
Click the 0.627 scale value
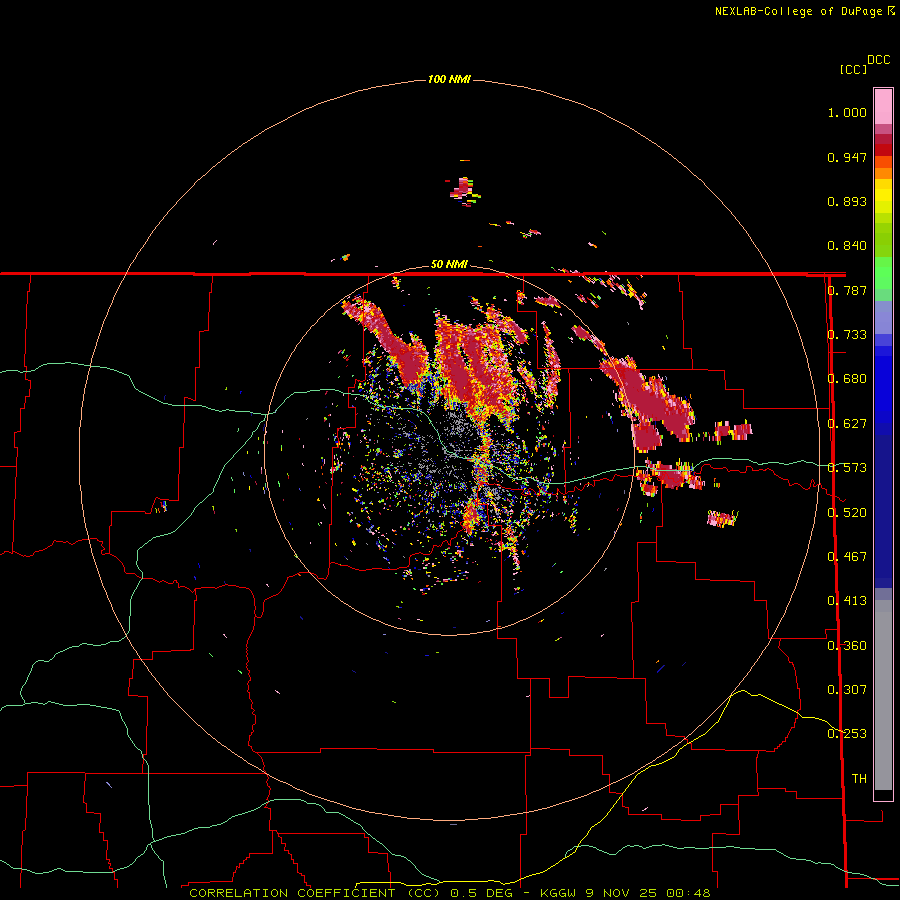(847, 424)
